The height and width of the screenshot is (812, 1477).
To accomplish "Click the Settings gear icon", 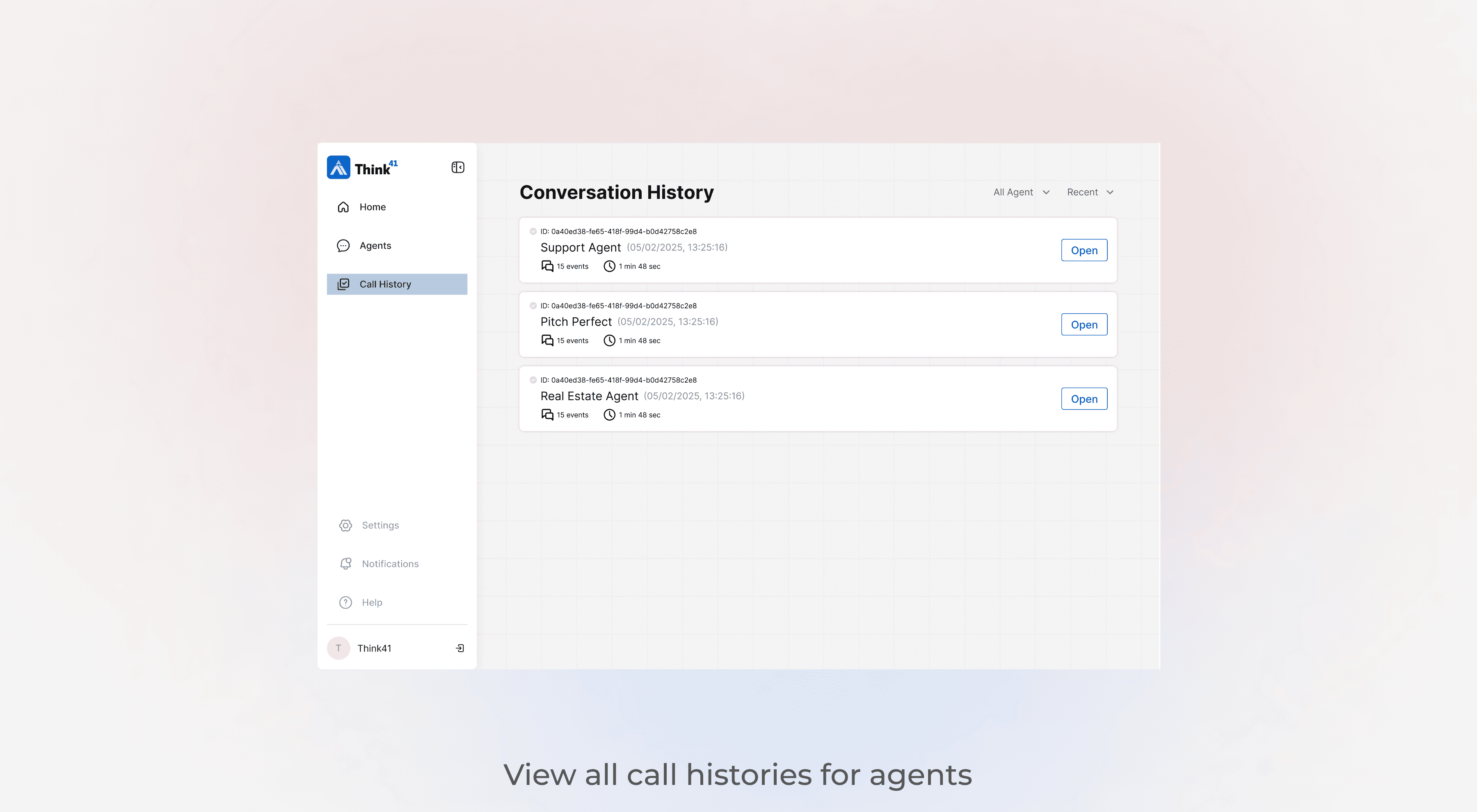I will (x=345, y=525).
